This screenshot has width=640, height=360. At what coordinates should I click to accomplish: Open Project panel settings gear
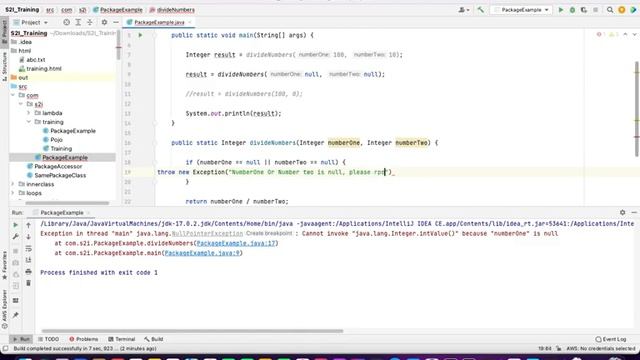(104, 22)
